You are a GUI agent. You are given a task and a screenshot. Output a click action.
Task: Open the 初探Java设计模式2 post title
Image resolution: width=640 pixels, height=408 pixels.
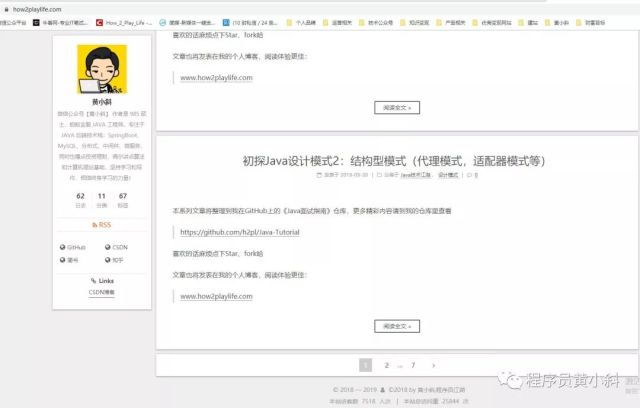[x=394, y=161]
